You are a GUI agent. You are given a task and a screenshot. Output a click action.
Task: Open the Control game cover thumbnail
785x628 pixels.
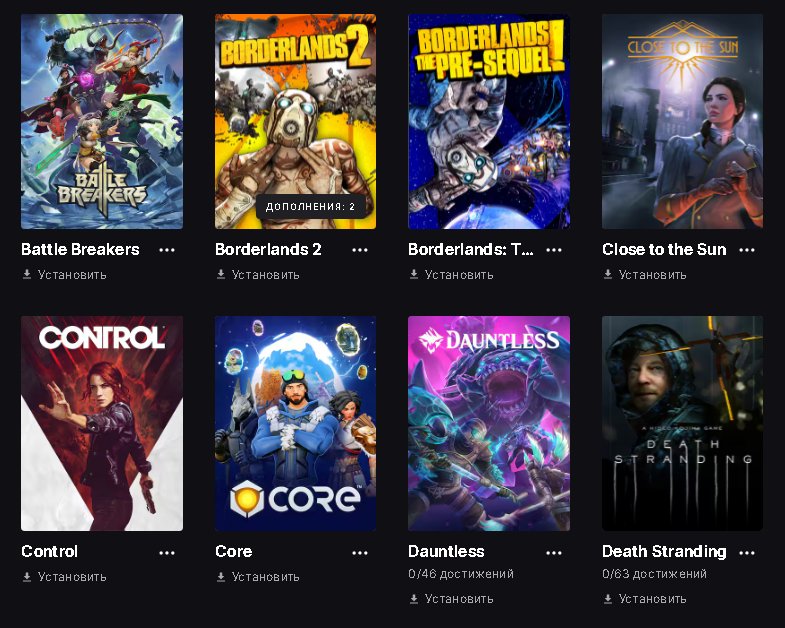pyautogui.click(x=102, y=423)
